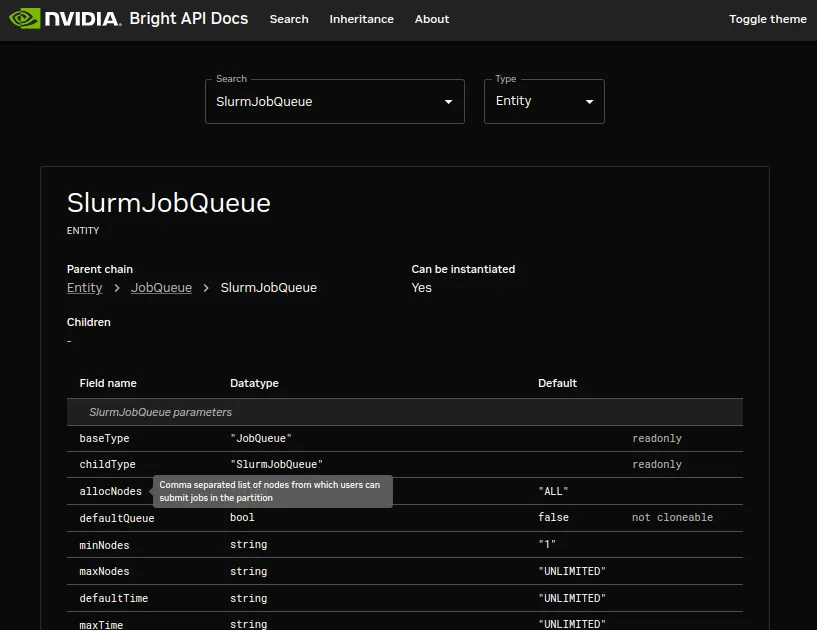Screen dimensions: 817x630
Task: Click the SlurmJobQueue breadcrumb text
Action: click(269, 288)
